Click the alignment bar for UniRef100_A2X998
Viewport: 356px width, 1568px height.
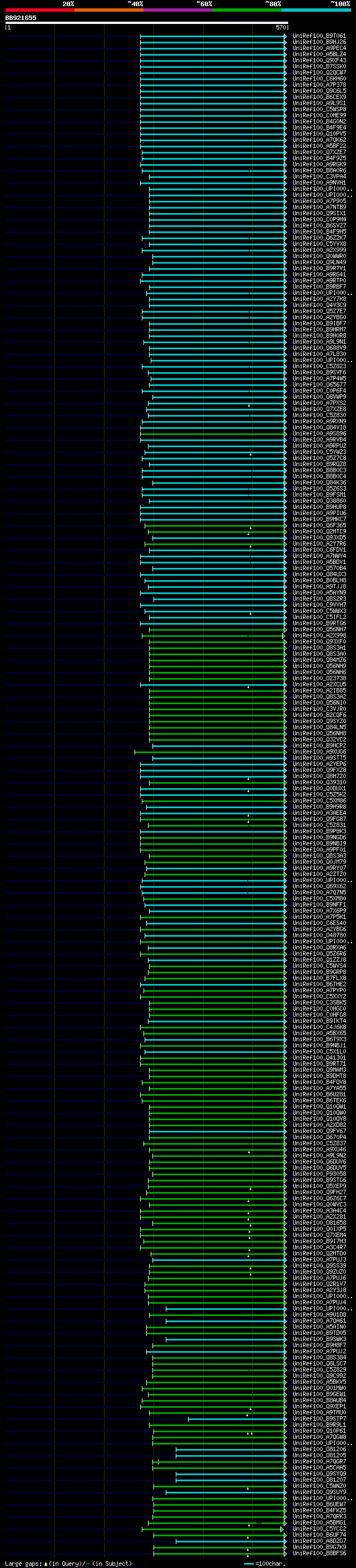(x=214, y=635)
